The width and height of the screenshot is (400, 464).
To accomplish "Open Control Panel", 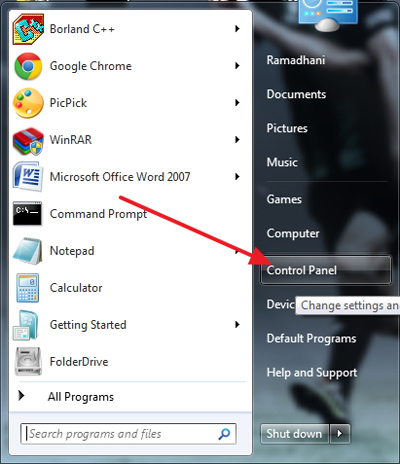I will pos(325,270).
